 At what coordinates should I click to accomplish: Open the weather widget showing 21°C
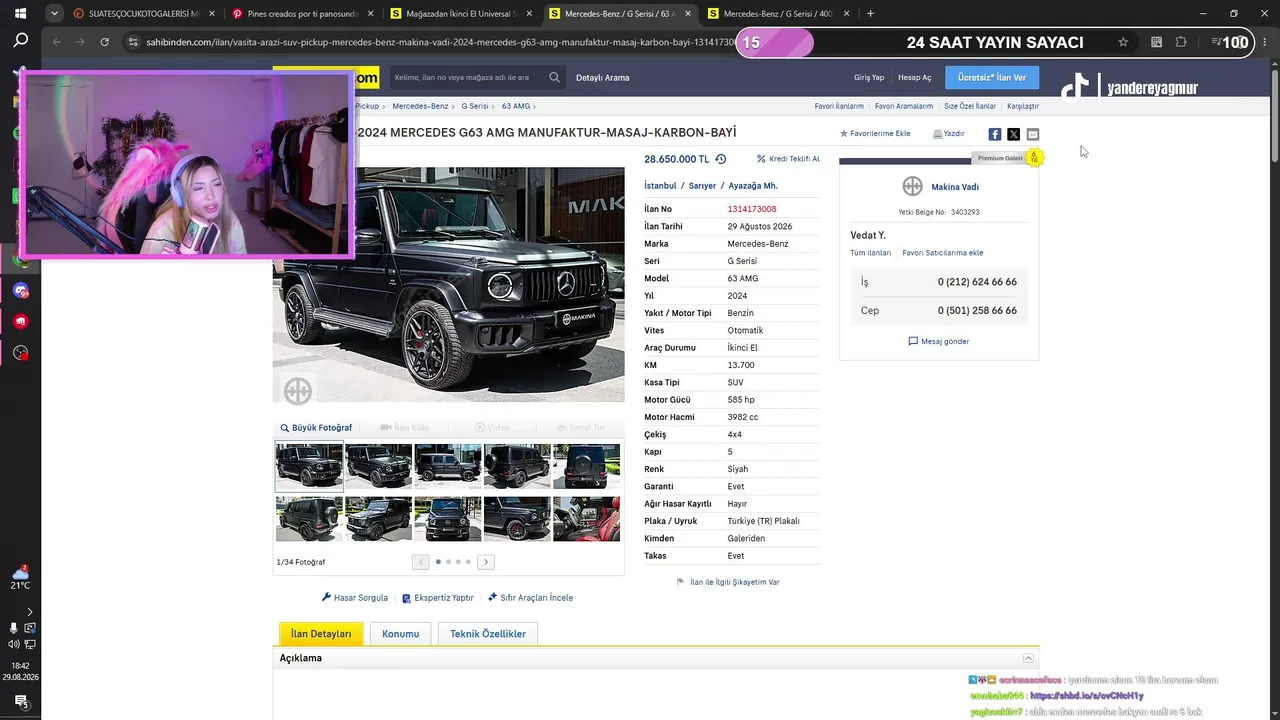click(20, 577)
